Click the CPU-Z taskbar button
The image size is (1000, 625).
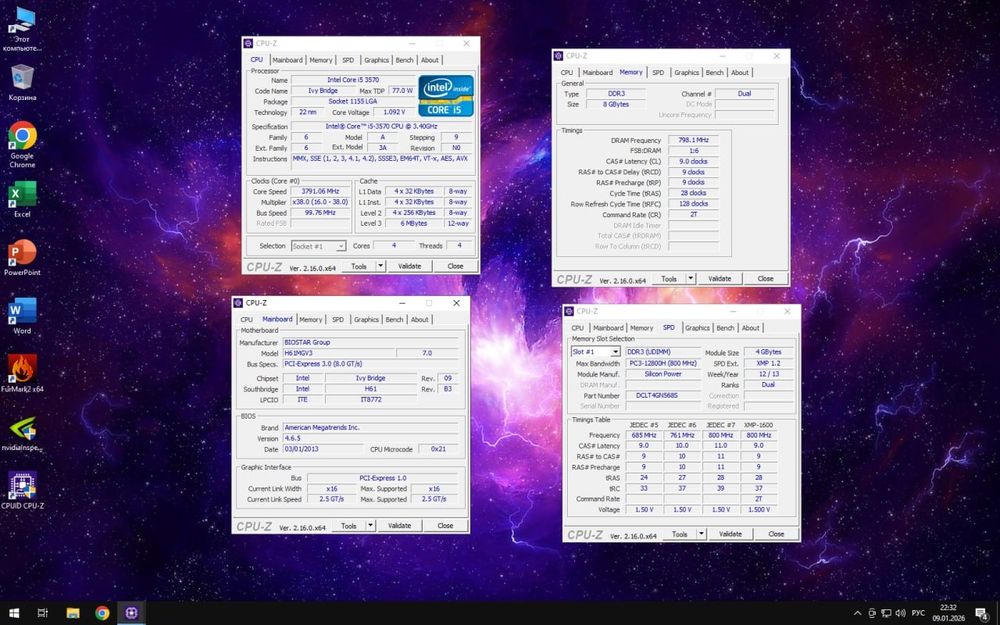(131, 613)
